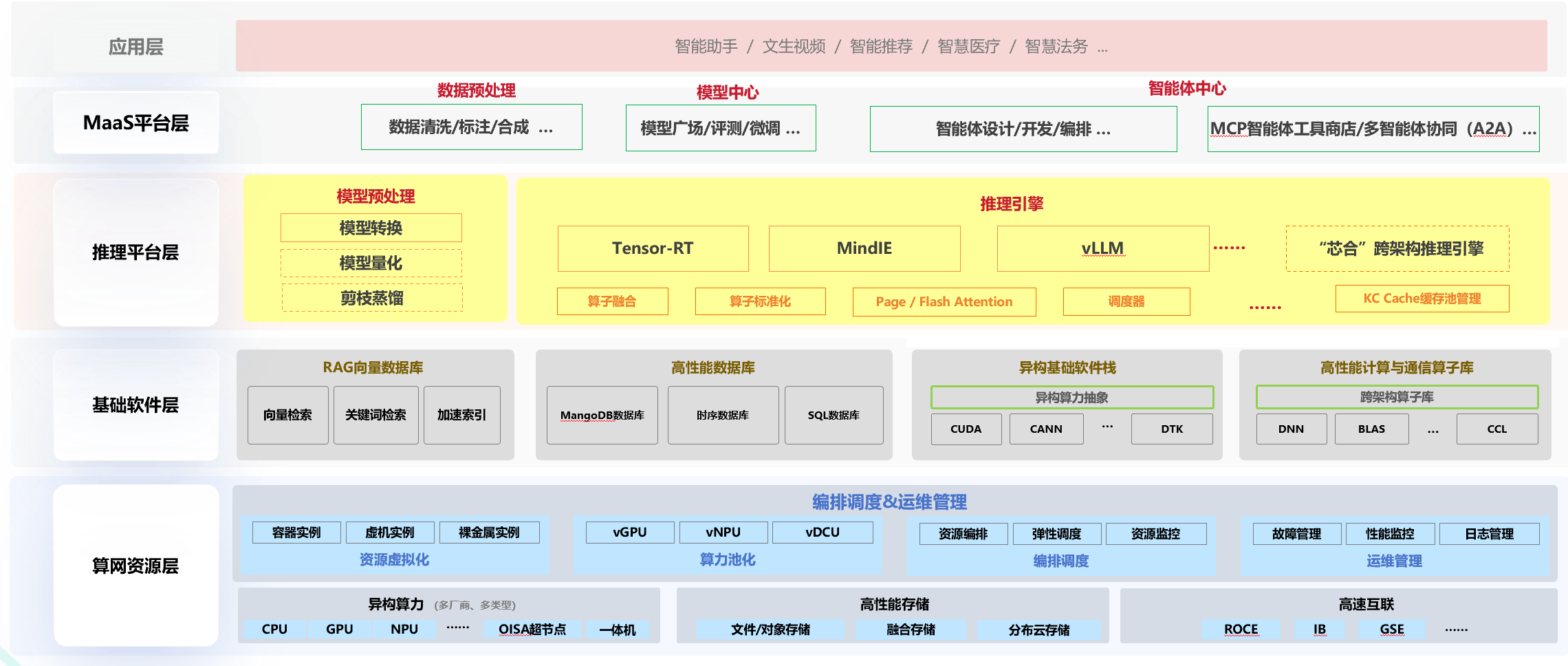Image resolution: width=1568 pixels, height=666 pixels.
Task: Select the 数据清洗/标注/合成 box
Action: tap(471, 127)
